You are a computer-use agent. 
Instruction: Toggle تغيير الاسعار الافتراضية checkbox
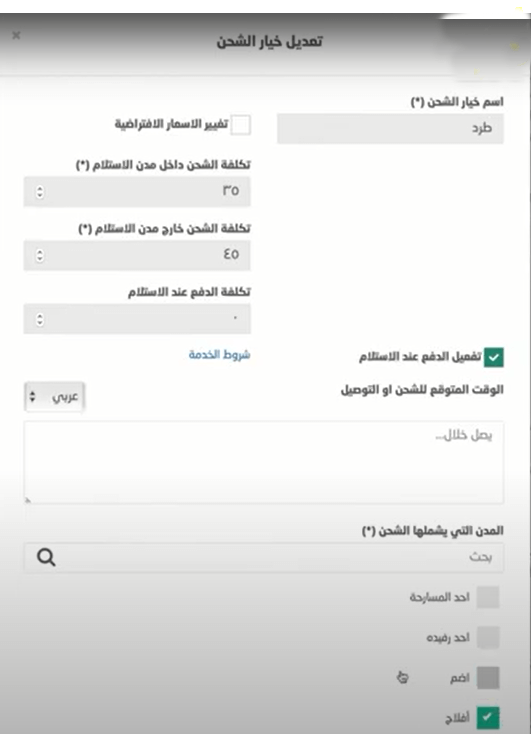(x=241, y=125)
